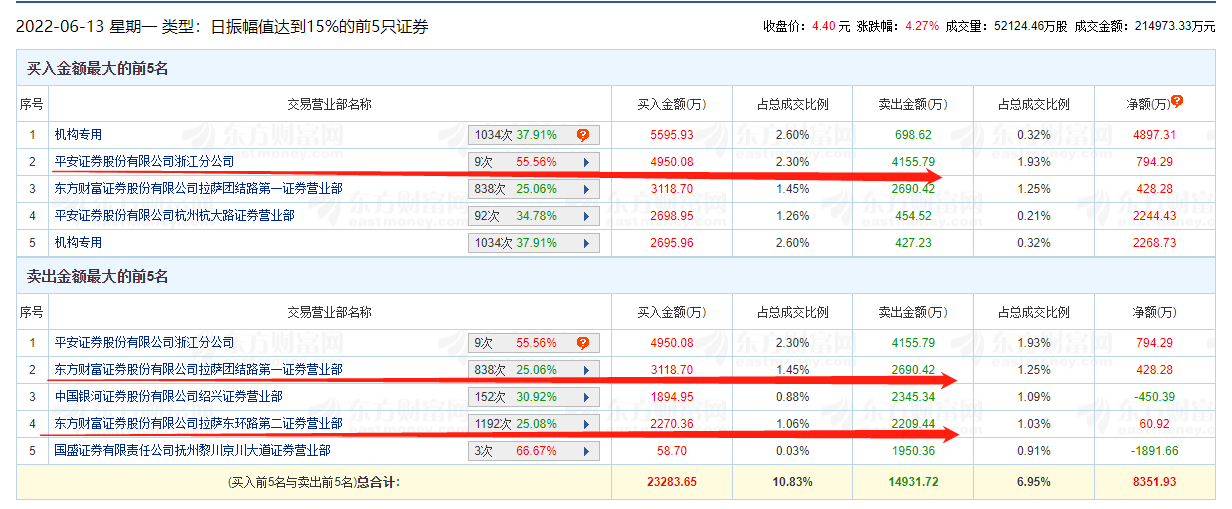Click the question mark icon in the first 机构专用 row
Image resolution: width=1232 pixels, height=509 pixels.
(x=583, y=135)
